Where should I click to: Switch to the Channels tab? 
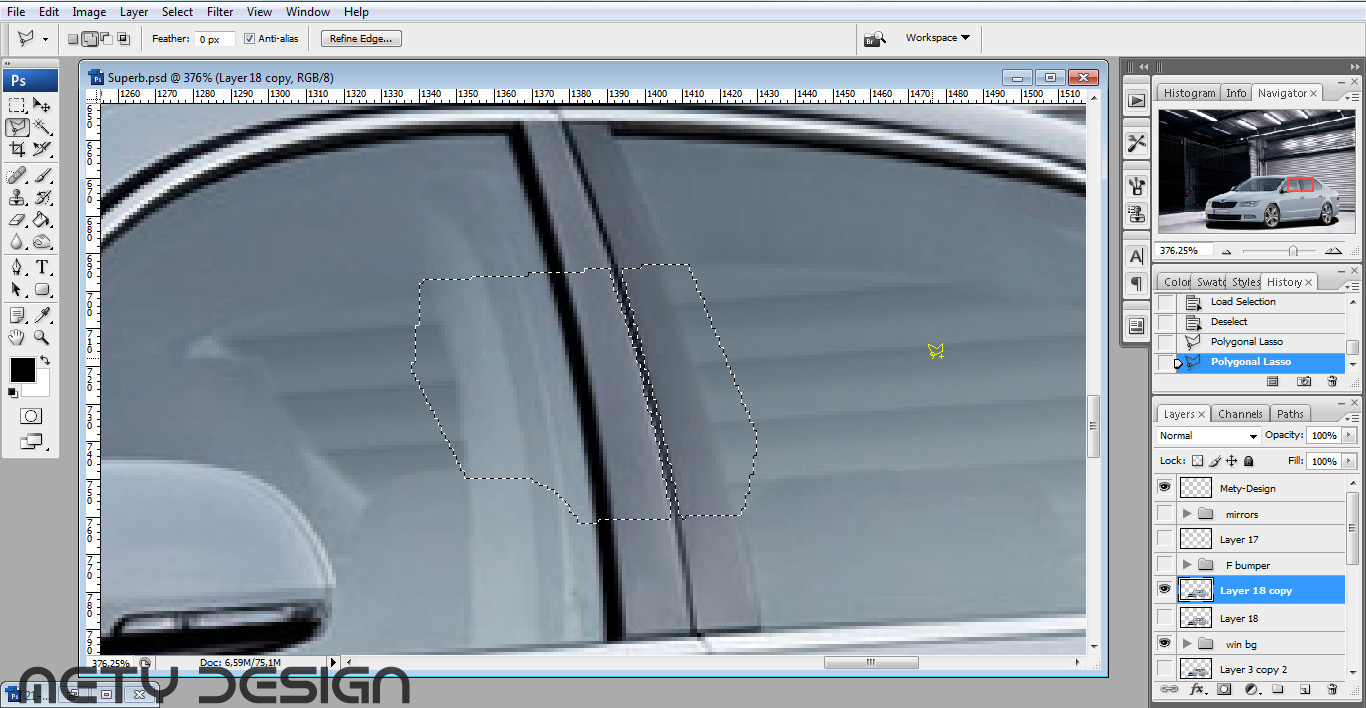1240,414
